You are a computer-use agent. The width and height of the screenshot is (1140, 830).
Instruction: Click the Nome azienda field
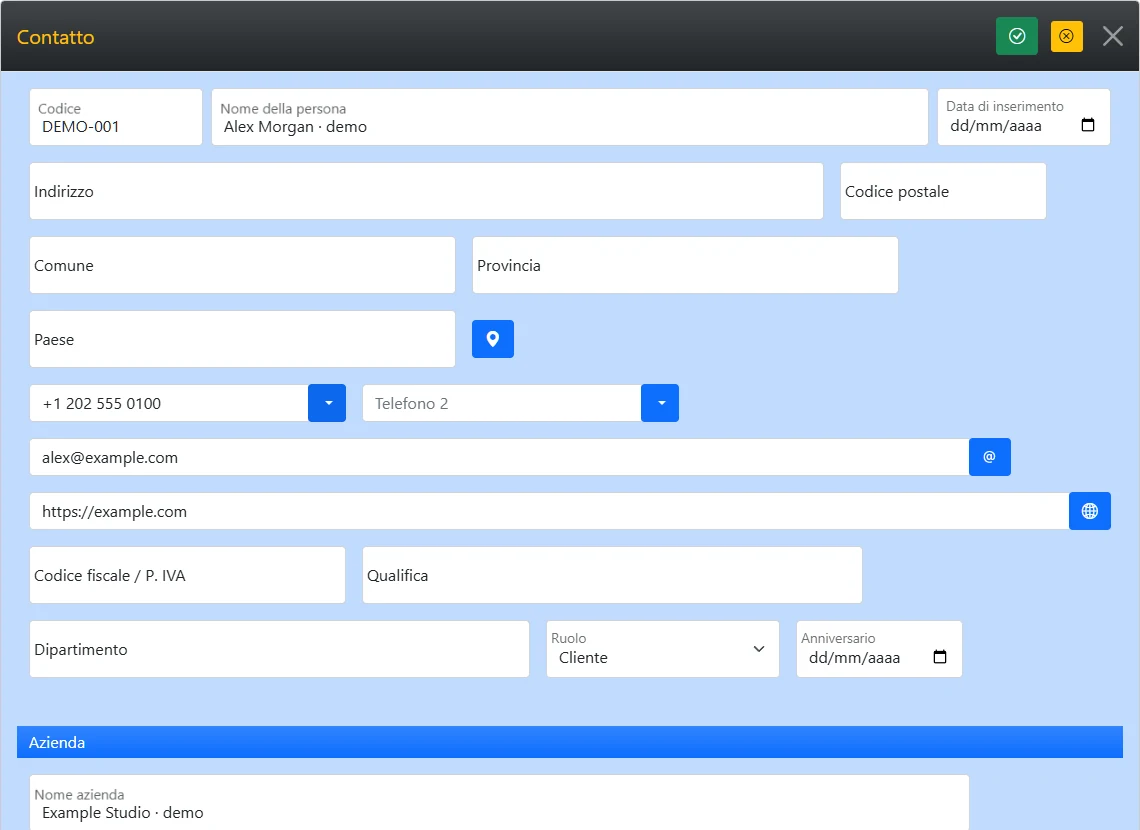coord(499,802)
